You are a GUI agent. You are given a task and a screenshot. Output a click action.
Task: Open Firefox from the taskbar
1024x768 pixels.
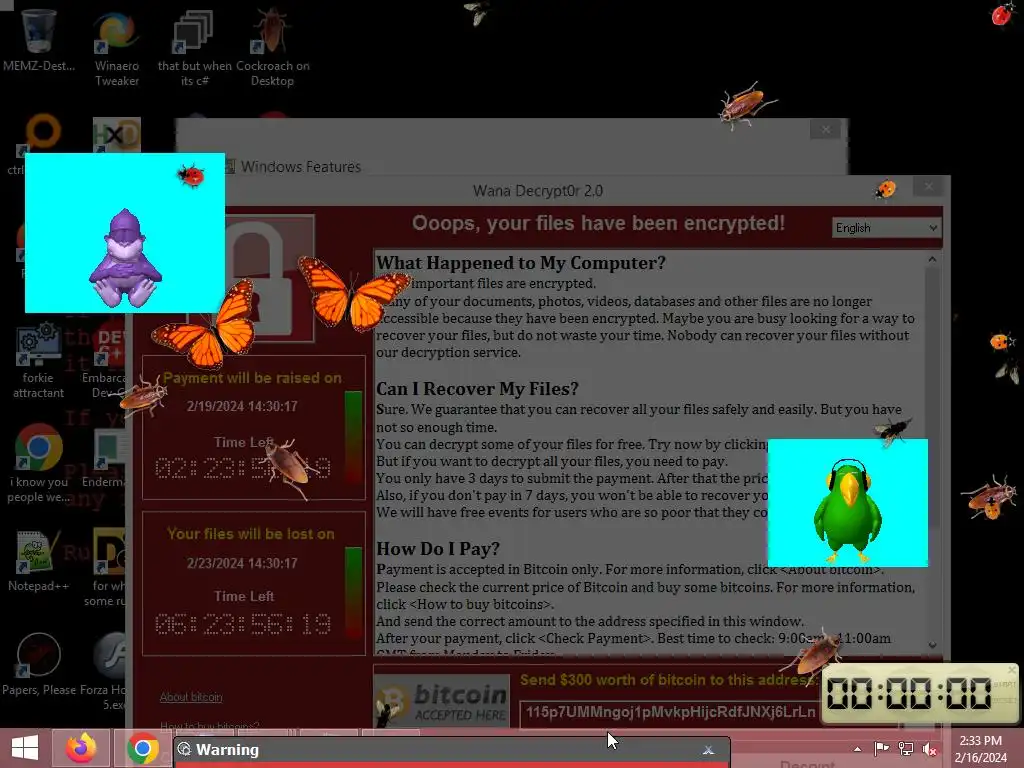click(81, 748)
